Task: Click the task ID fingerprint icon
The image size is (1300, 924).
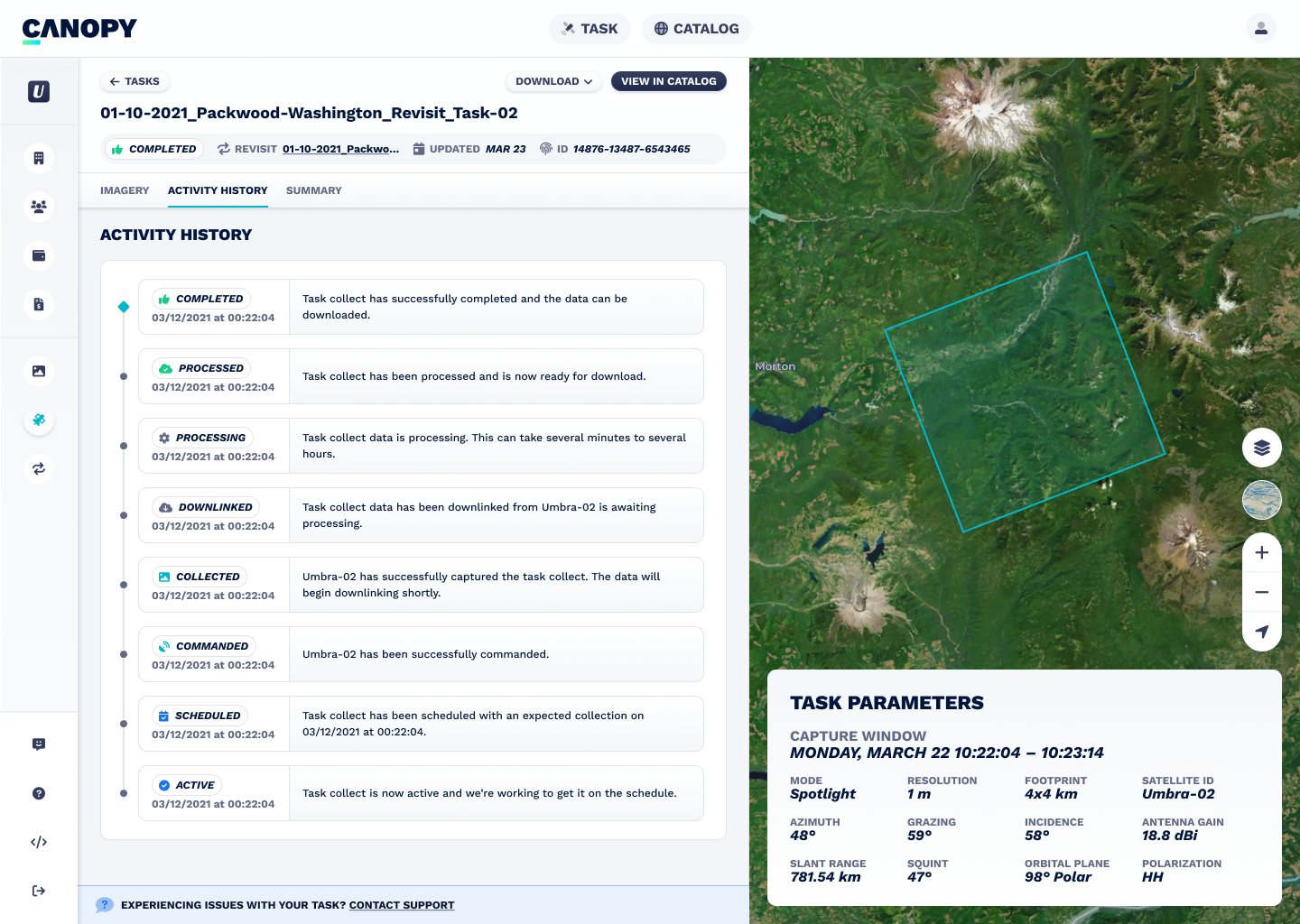Action: (546, 149)
